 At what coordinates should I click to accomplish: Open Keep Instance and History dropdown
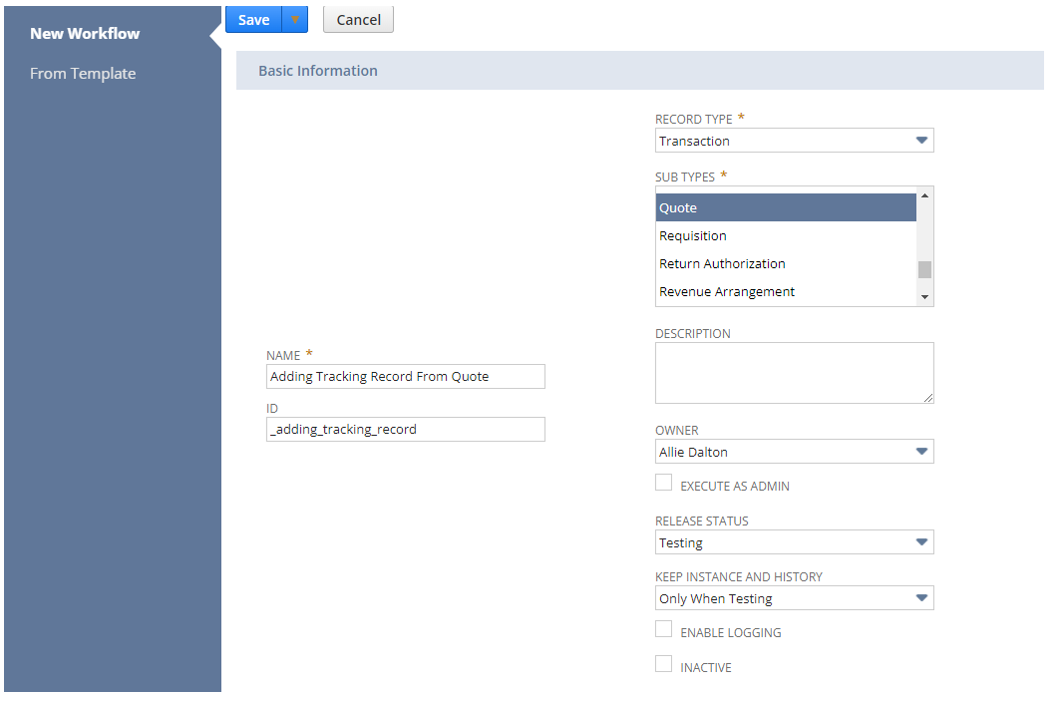click(x=794, y=599)
